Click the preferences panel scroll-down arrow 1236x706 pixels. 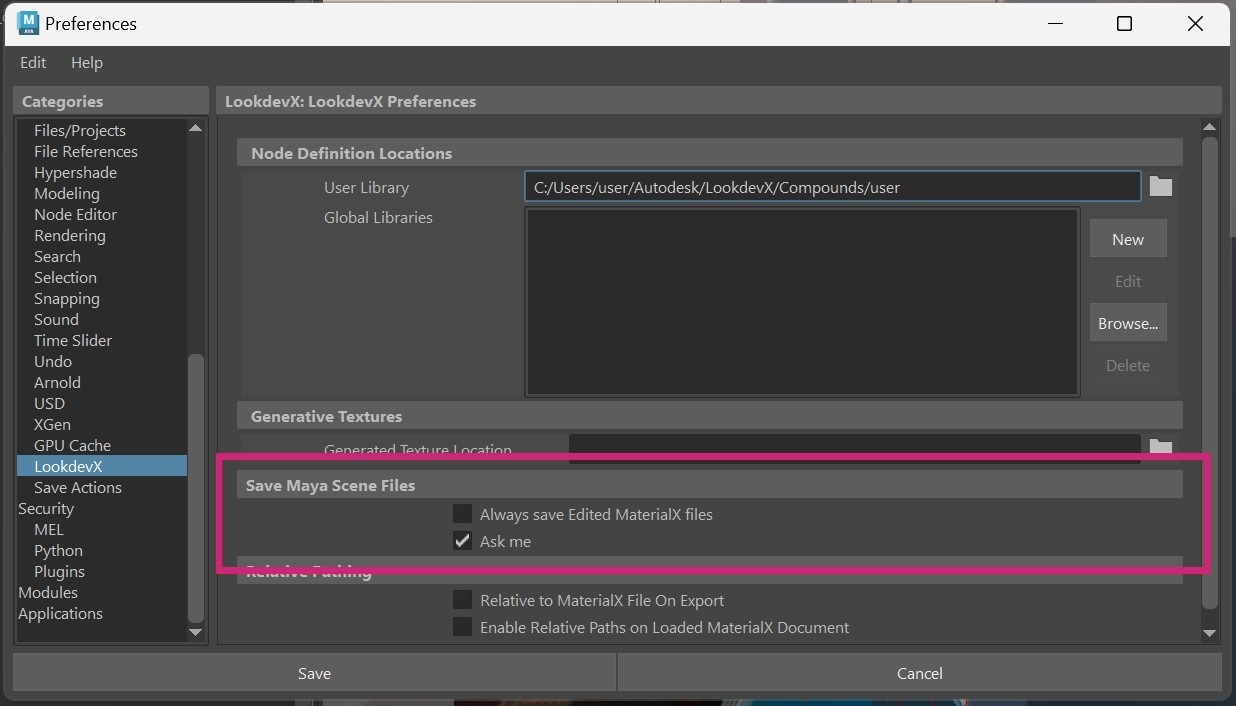tap(1210, 632)
